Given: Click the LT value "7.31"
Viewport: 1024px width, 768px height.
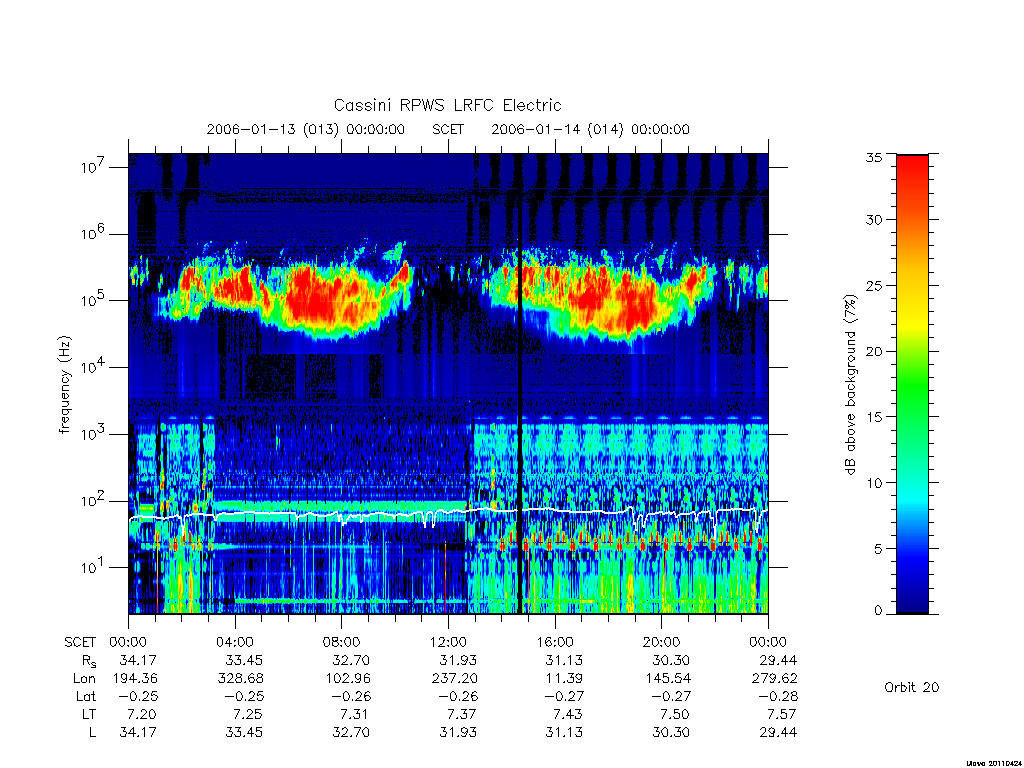Looking at the screenshot, I should coord(355,714).
